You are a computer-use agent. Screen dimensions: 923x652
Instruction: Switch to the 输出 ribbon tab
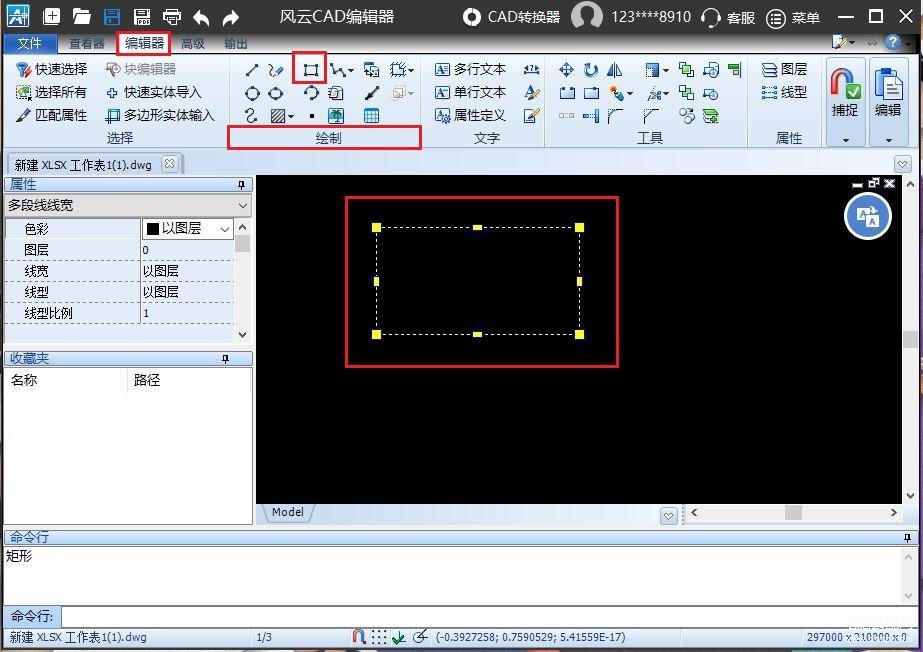pyautogui.click(x=236, y=44)
